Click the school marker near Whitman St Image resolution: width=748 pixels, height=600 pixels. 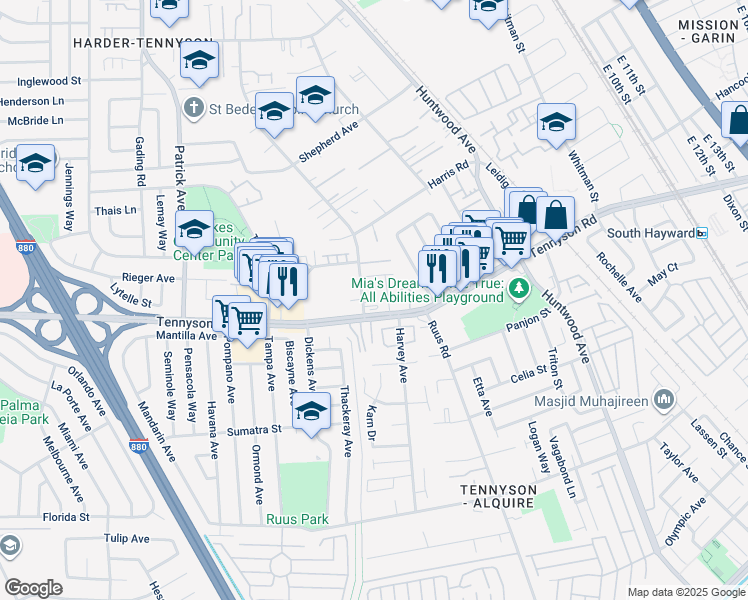point(556,125)
